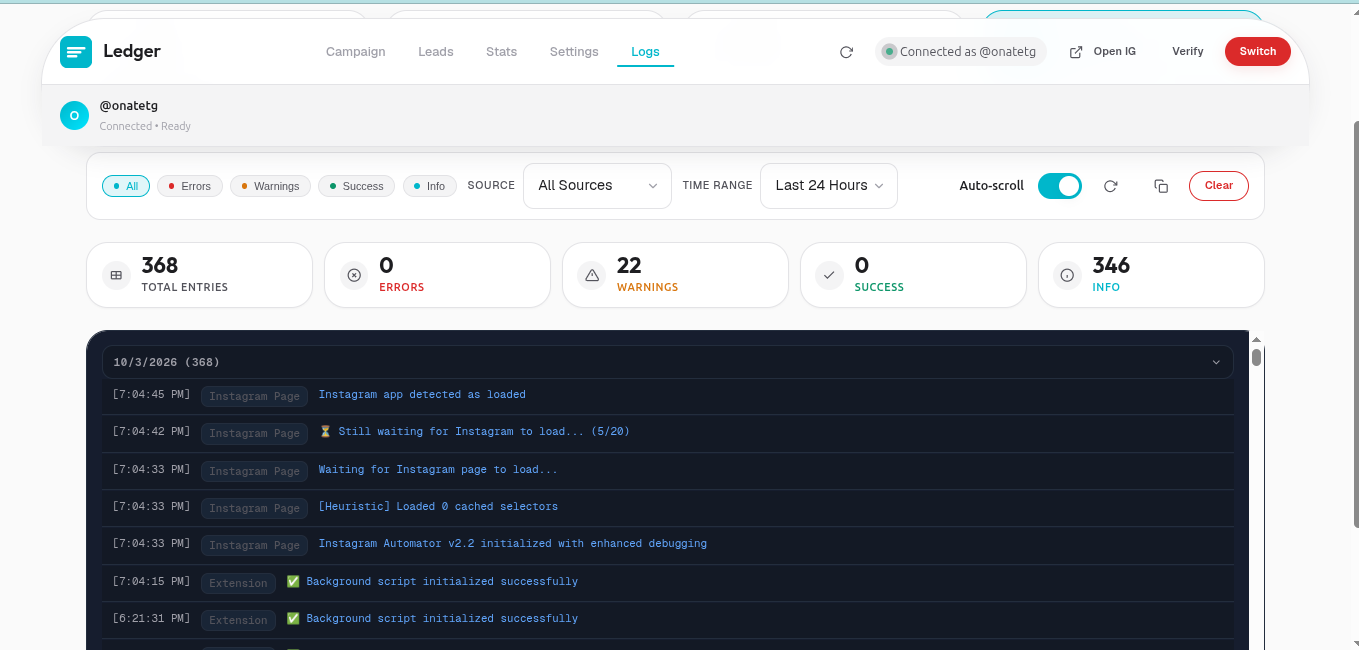Click the [7:04:42 PM] timestamp

click(151, 432)
